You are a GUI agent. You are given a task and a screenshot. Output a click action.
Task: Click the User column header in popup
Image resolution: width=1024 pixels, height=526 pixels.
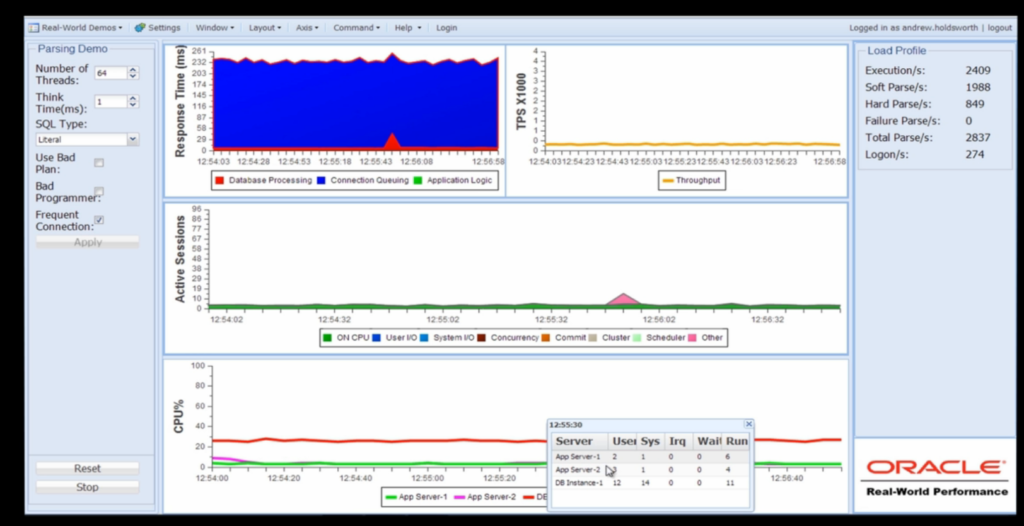[x=622, y=442]
